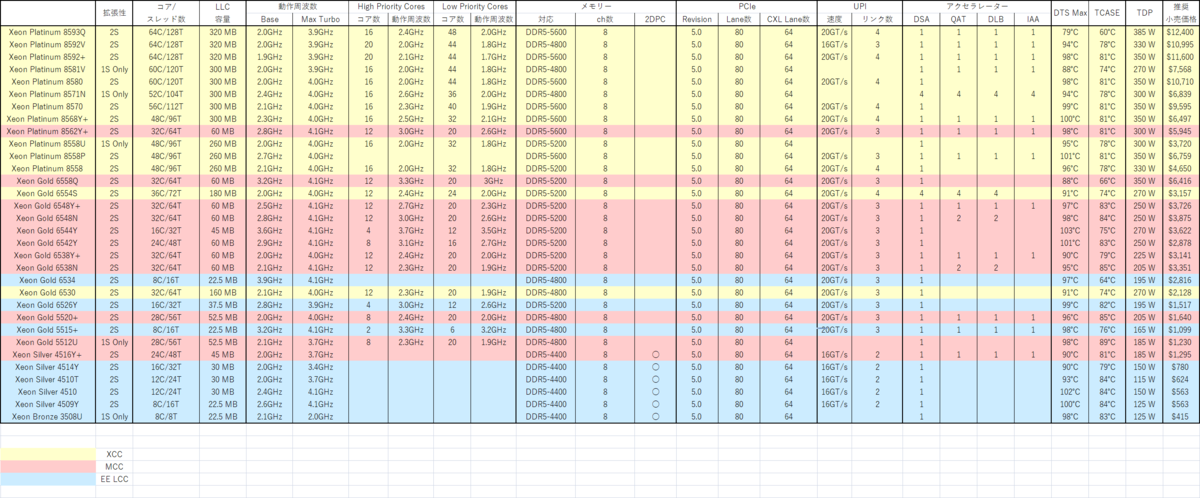Select the '$415' price cell
The height and width of the screenshot is (498, 1200).
click(x=1182, y=415)
